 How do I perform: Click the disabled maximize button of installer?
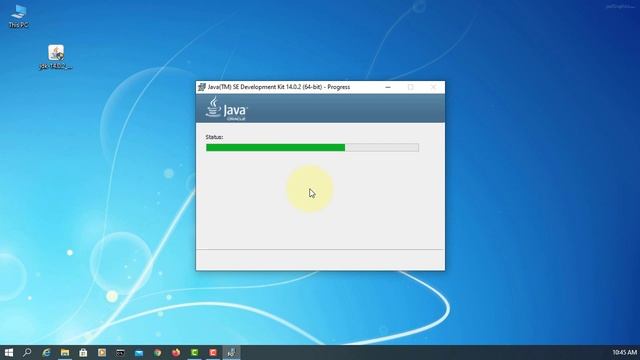(411, 87)
